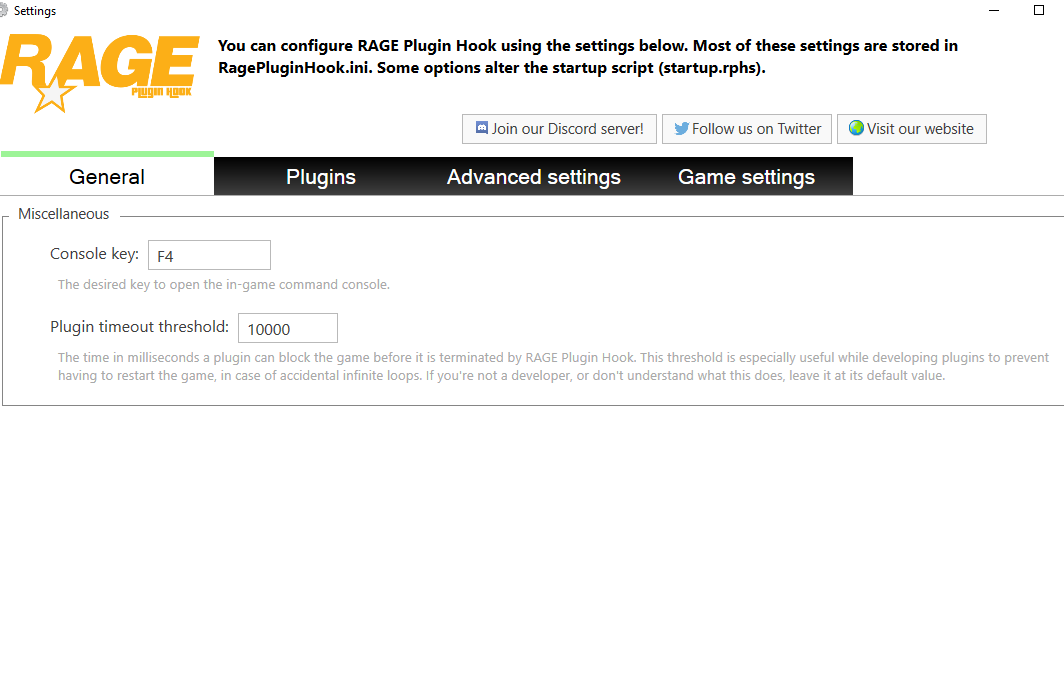Click the timeout threshold description text
Image resolution: width=1064 pixels, height=686 pixels.
pos(553,366)
